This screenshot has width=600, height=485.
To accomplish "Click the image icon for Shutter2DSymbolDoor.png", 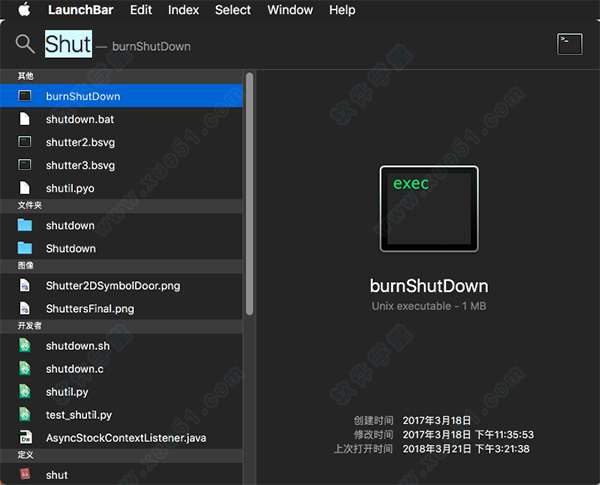I will pyautogui.click(x=25, y=285).
